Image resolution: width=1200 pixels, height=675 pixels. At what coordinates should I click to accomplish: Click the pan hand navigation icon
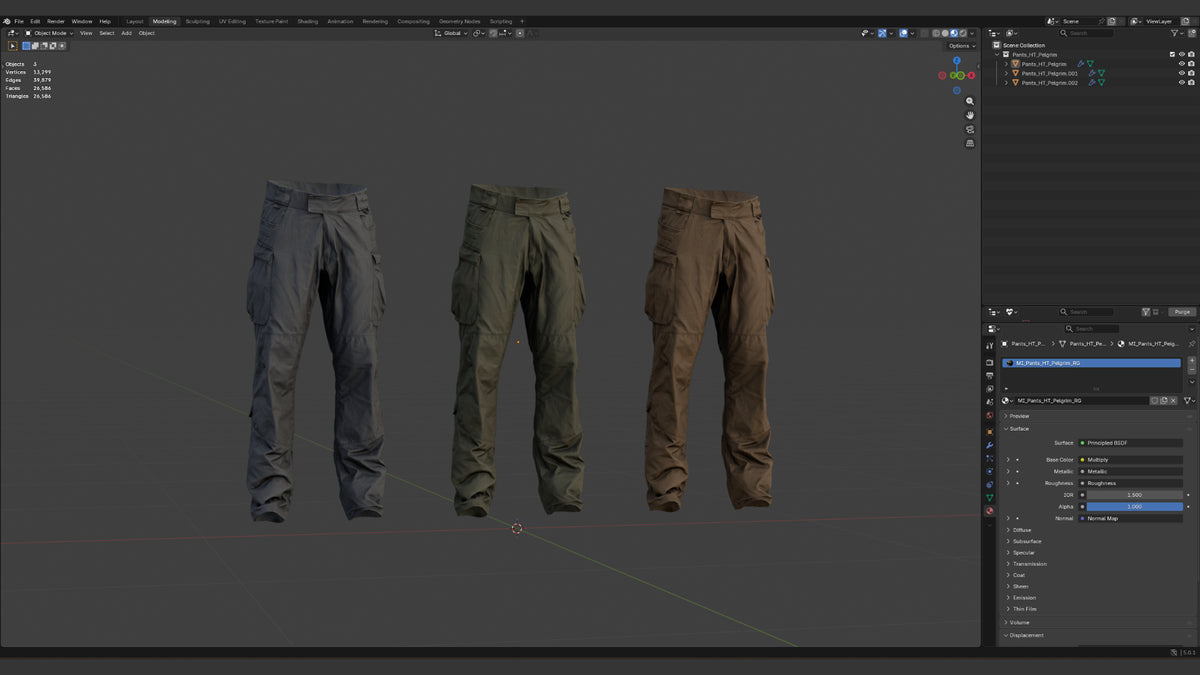pyautogui.click(x=970, y=115)
